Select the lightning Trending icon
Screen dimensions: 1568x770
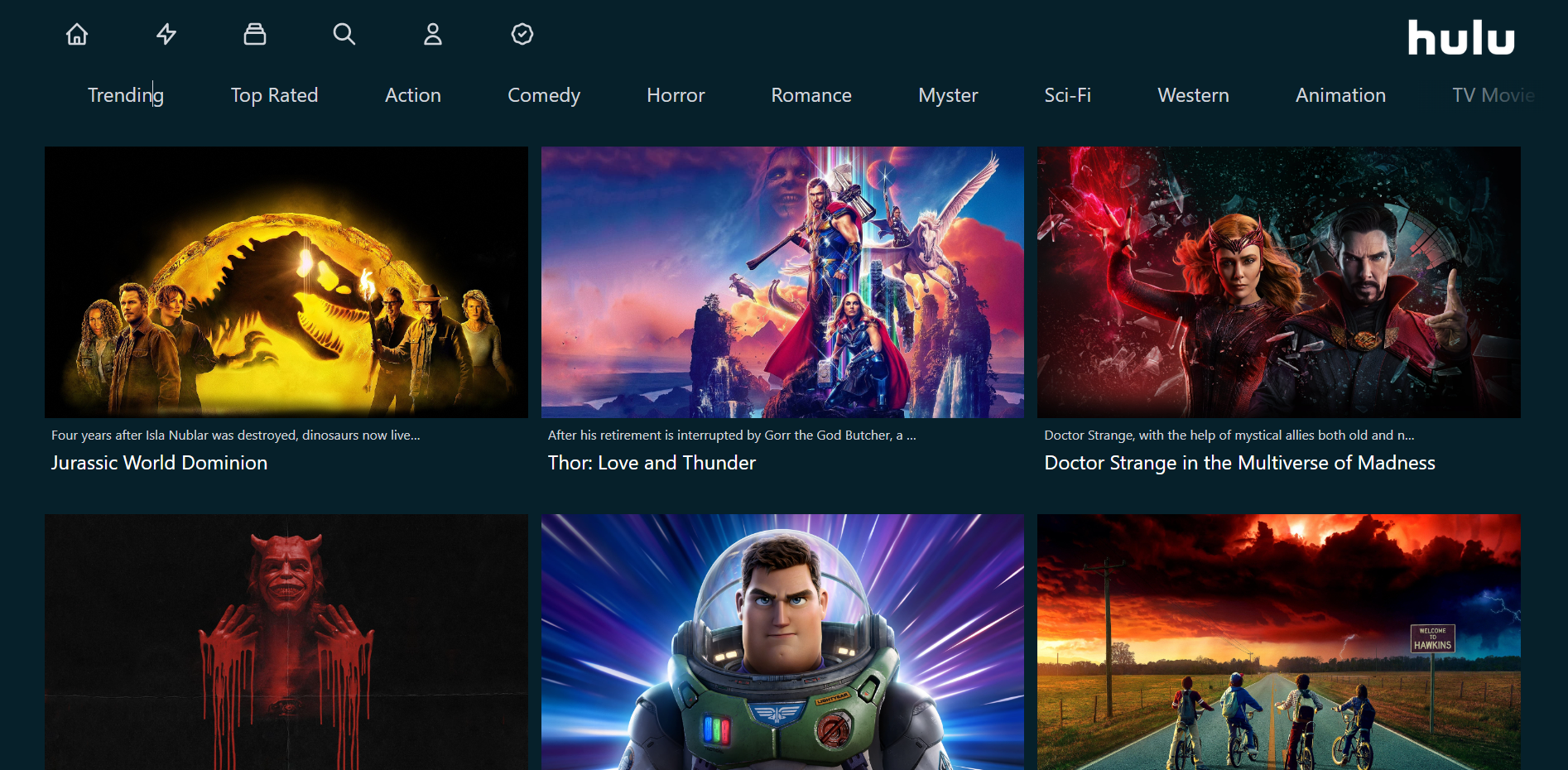point(166,34)
